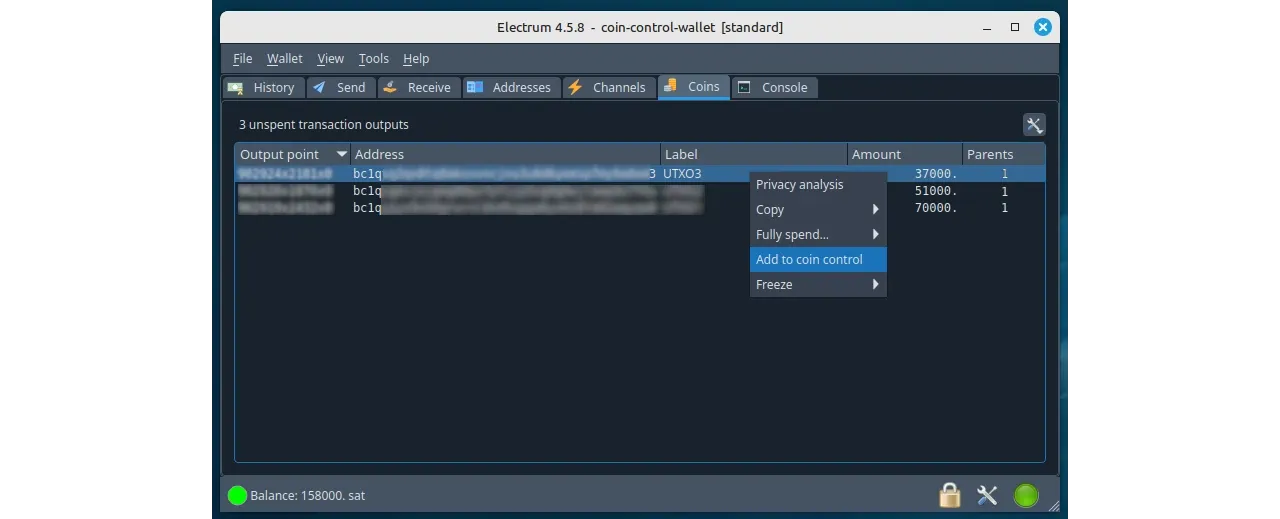Click the Coins tab icon
Viewport: 1280px width, 519px height.
coord(670,86)
